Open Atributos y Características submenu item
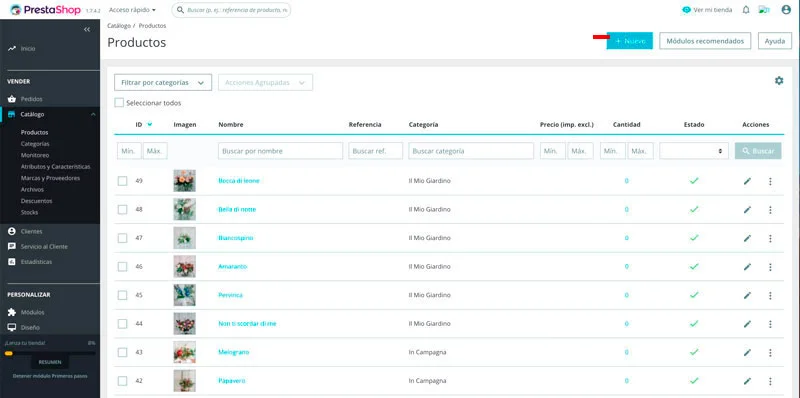This screenshot has height=398, width=800. coord(56,167)
